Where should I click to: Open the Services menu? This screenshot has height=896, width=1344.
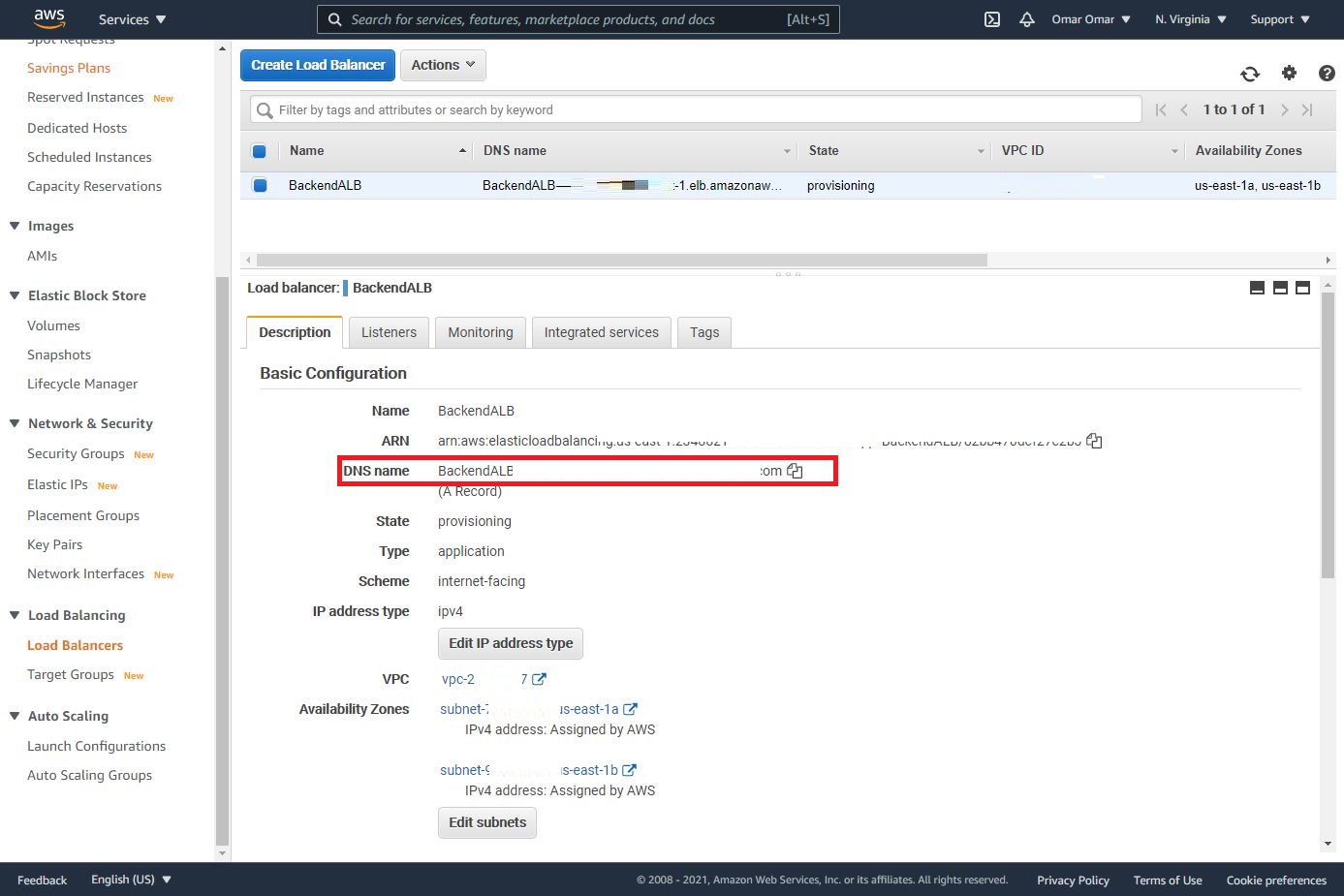pyautogui.click(x=132, y=19)
